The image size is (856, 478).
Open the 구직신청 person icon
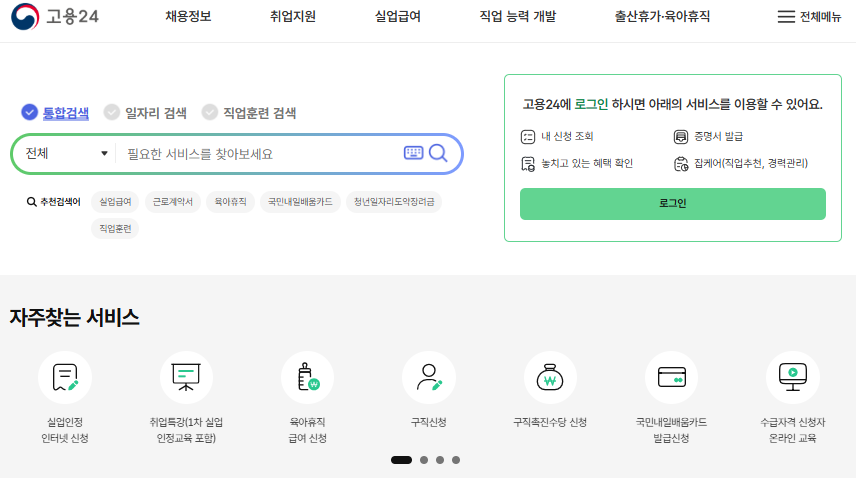[429, 378]
